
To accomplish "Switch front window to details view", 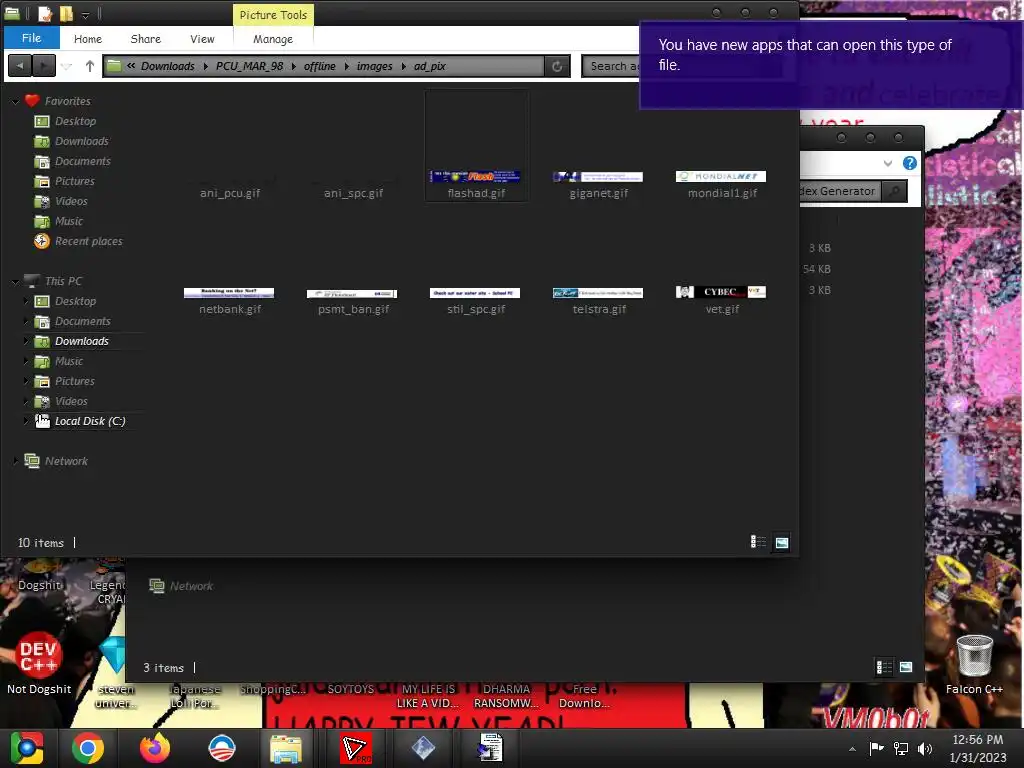I will [x=758, y=542].
